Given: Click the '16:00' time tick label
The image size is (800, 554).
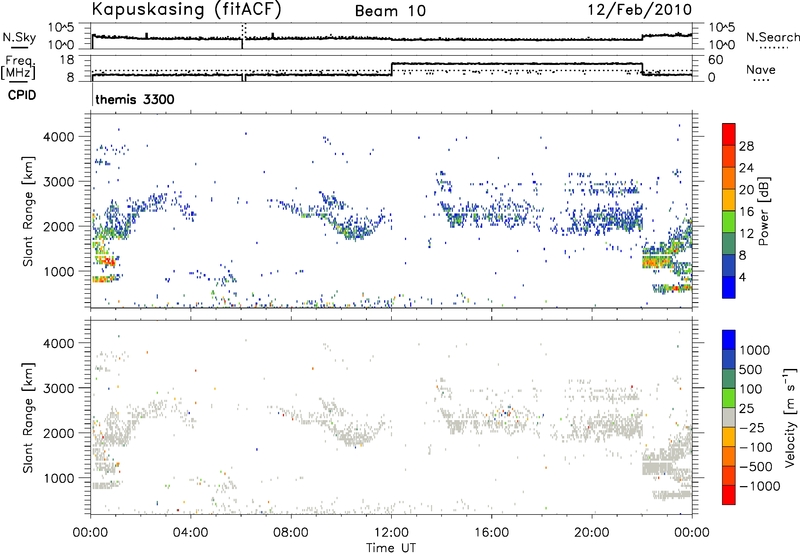Looking at the screenshot, I should [x=491, y=533].
